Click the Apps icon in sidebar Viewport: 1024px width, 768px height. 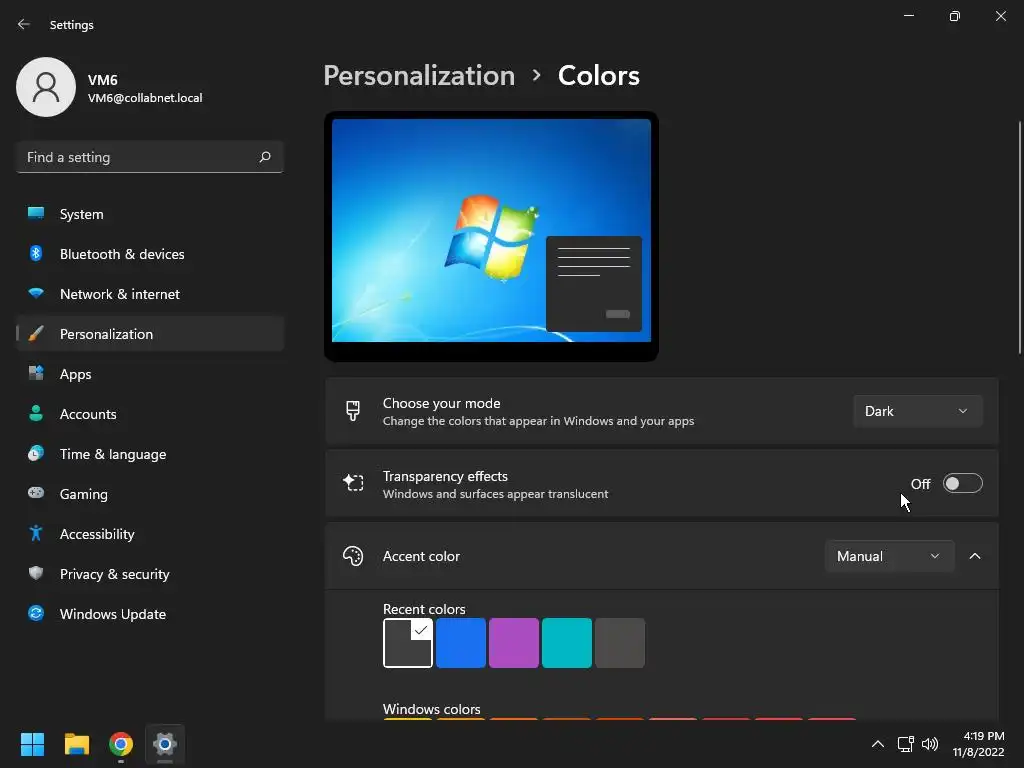click(36, 374)
